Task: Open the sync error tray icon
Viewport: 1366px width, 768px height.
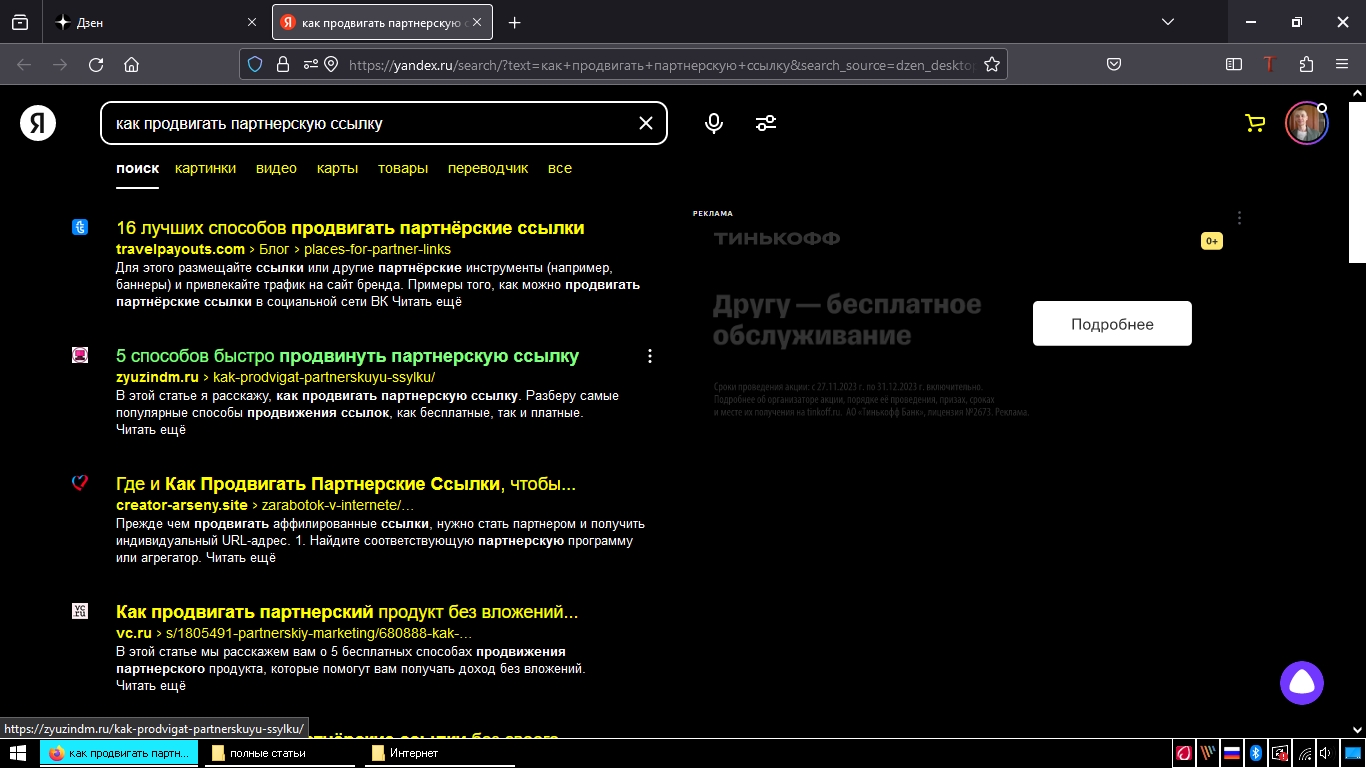Action: point(1280,753)
